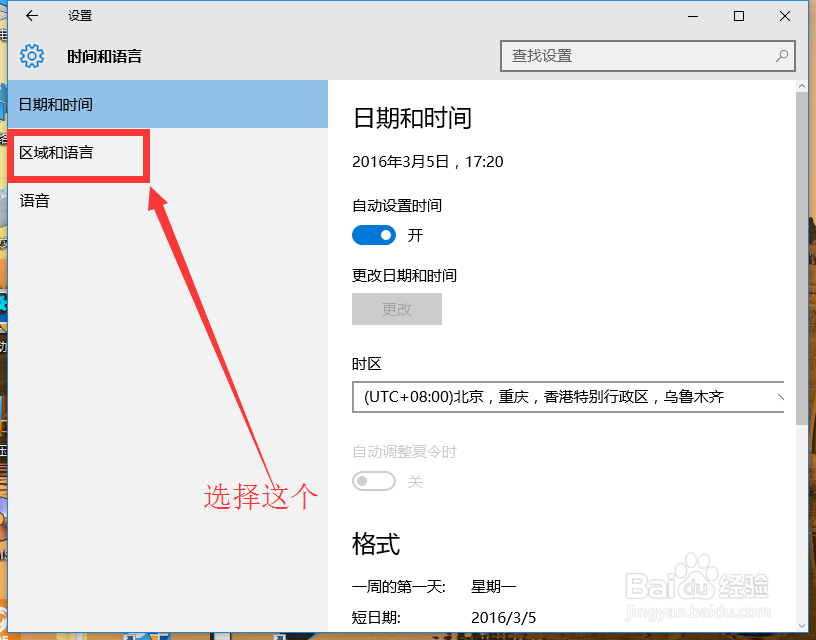
Task: Click the 更改 button under 更改日期和时间
Action: [x=396, y=309]
